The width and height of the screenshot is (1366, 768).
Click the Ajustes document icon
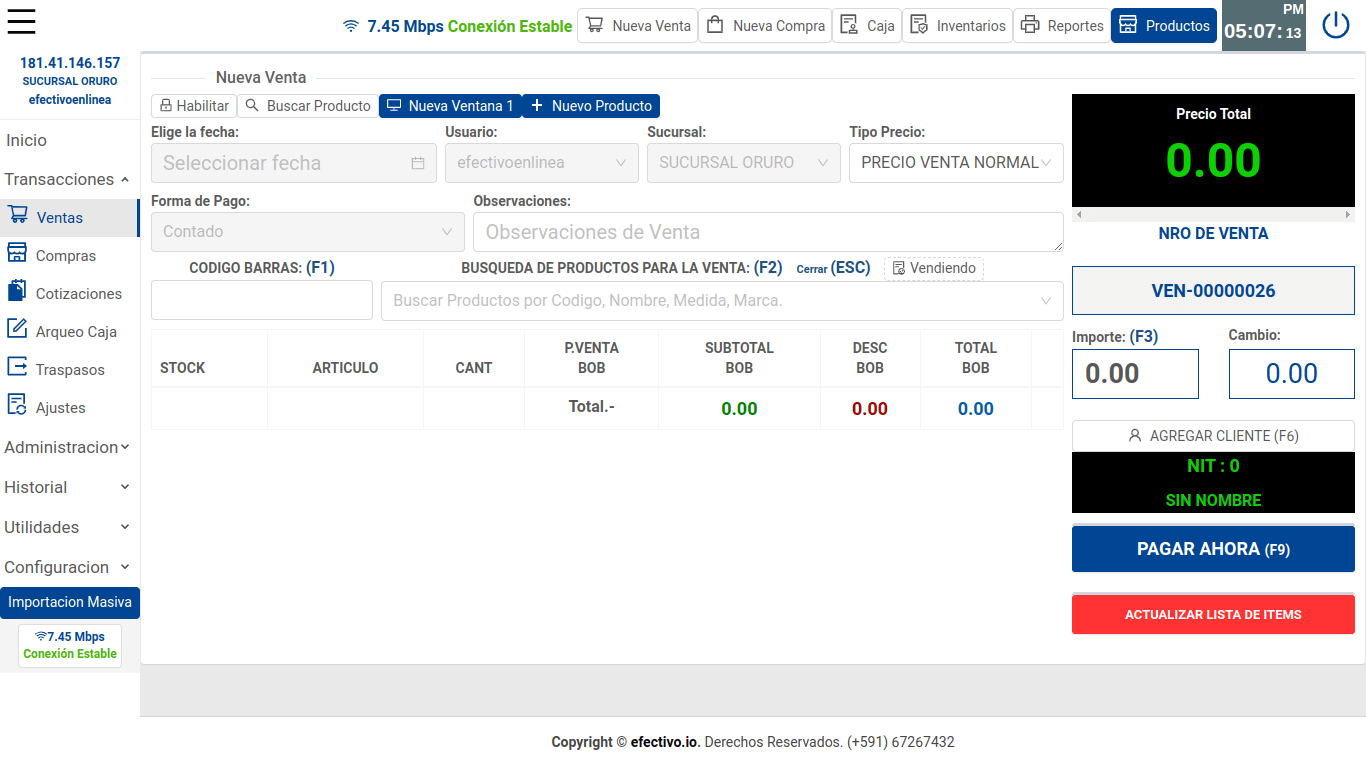click(17, 405)
